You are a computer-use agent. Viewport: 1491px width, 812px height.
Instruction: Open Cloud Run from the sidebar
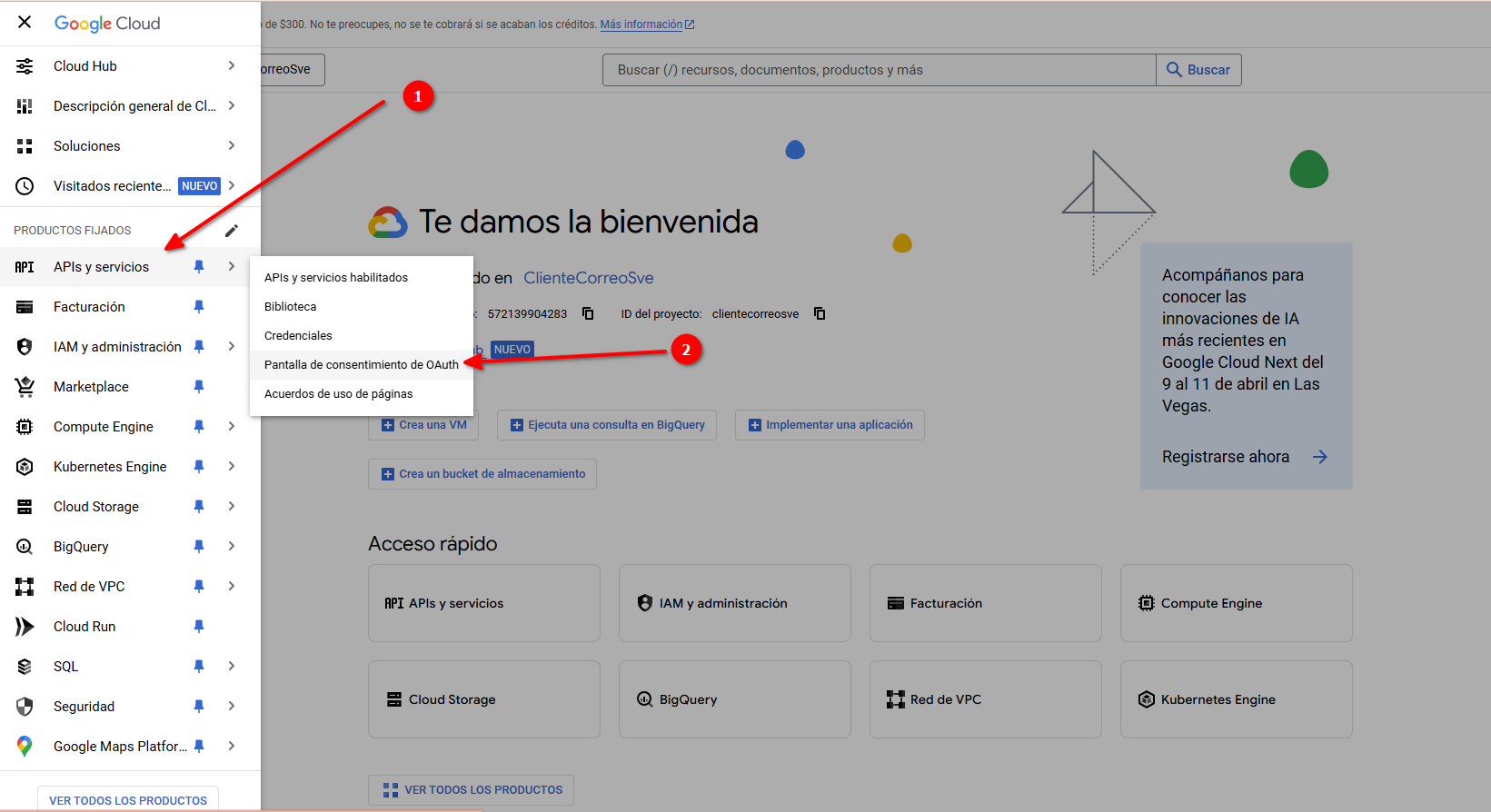84,627
